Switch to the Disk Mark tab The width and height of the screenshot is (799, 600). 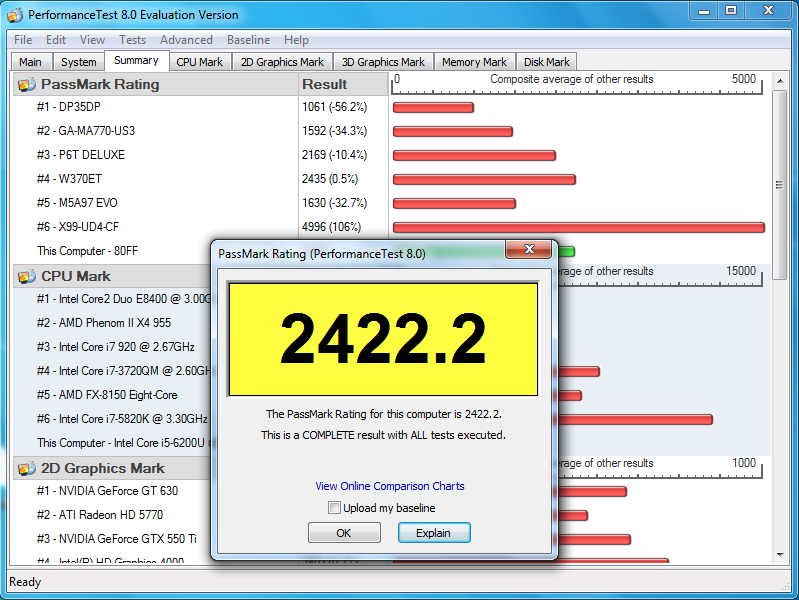[x=547, y=62]
